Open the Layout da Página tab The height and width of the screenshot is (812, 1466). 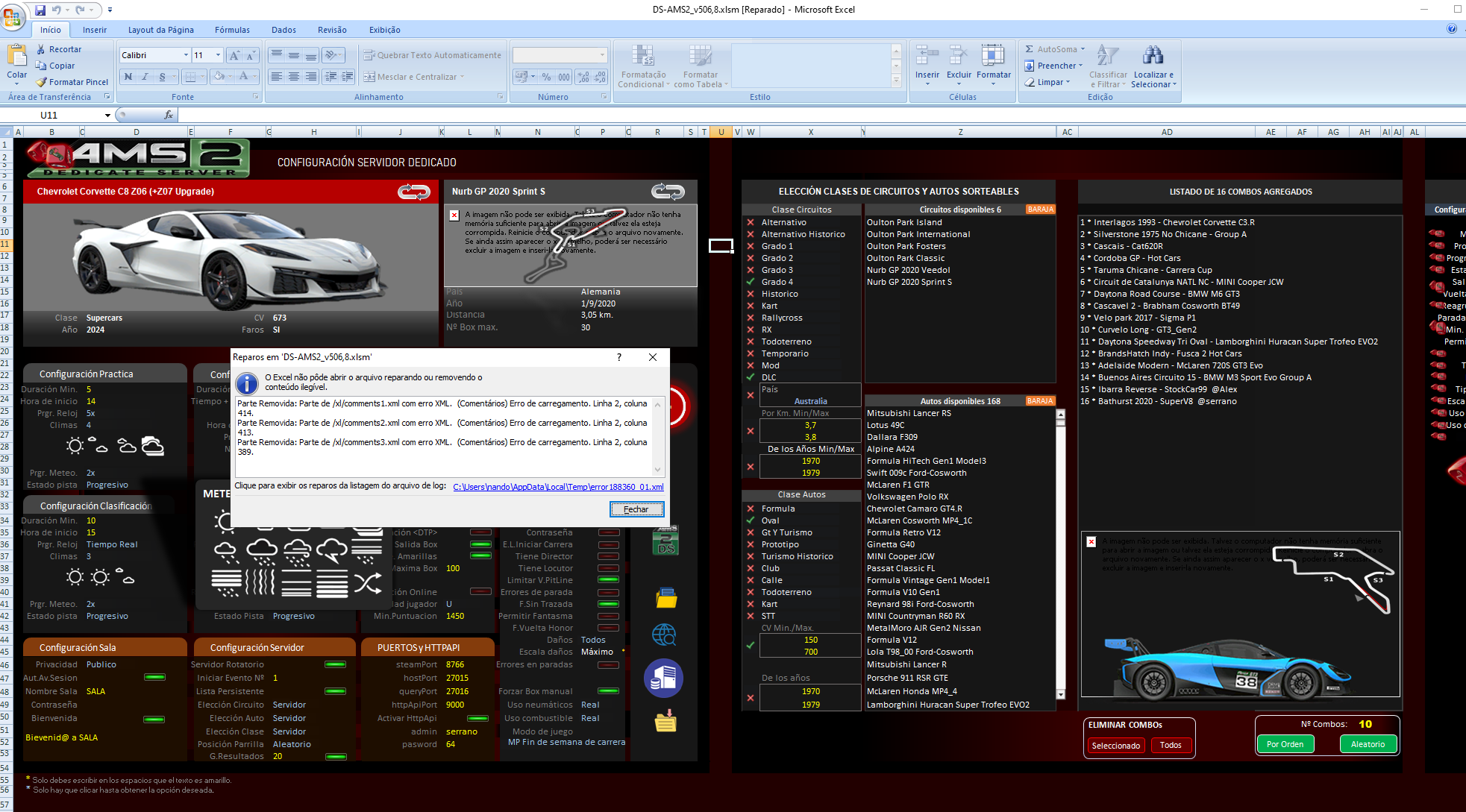[160, 30]
